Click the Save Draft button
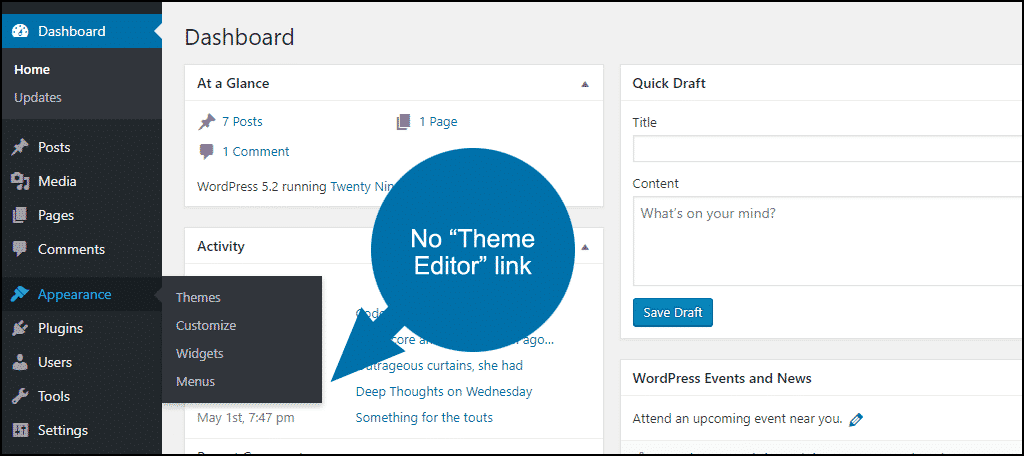Image resolution: width=1024 pixels, height=456 pixels. 673,313
